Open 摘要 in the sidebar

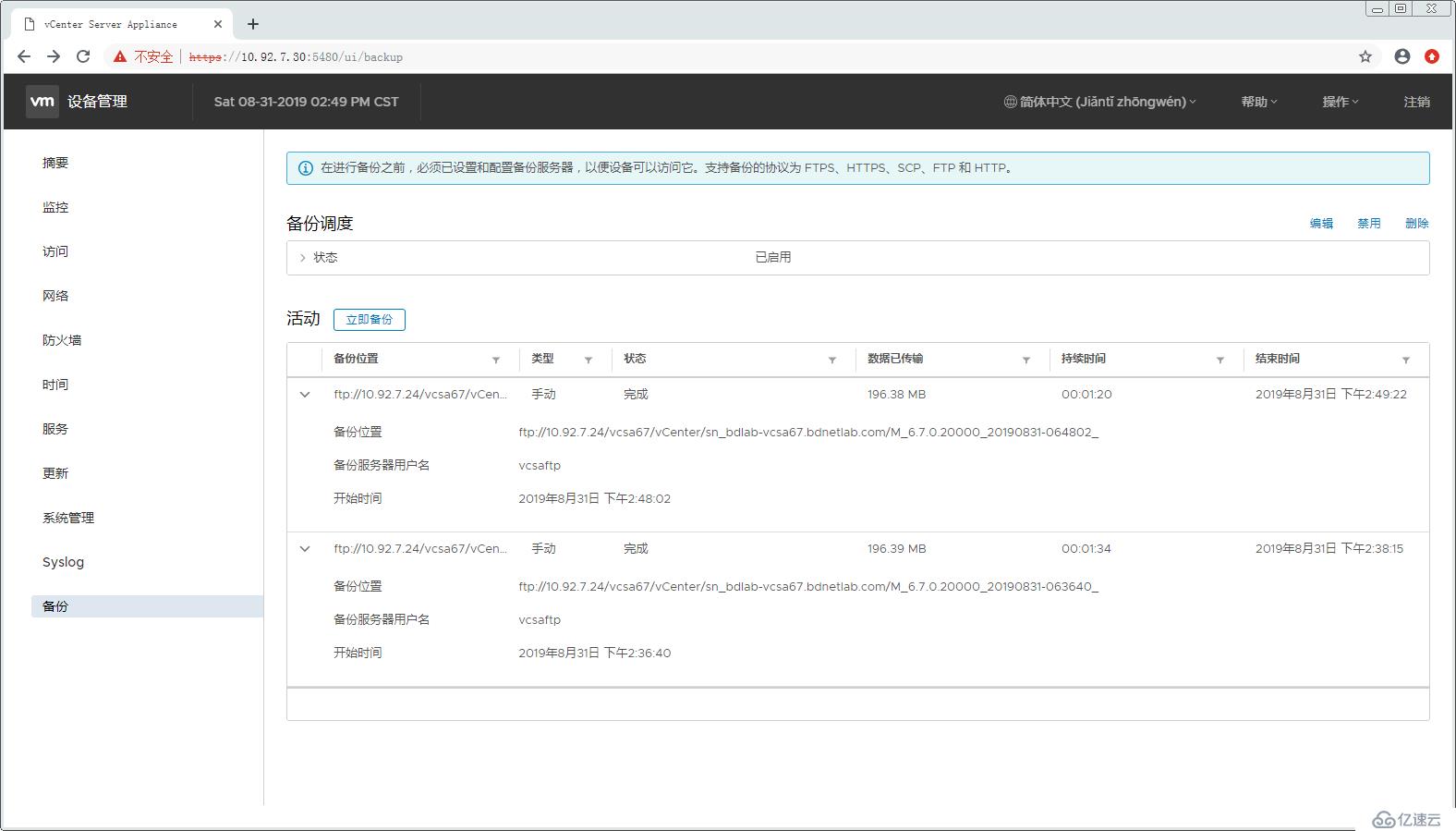click(x=55, y=163)
